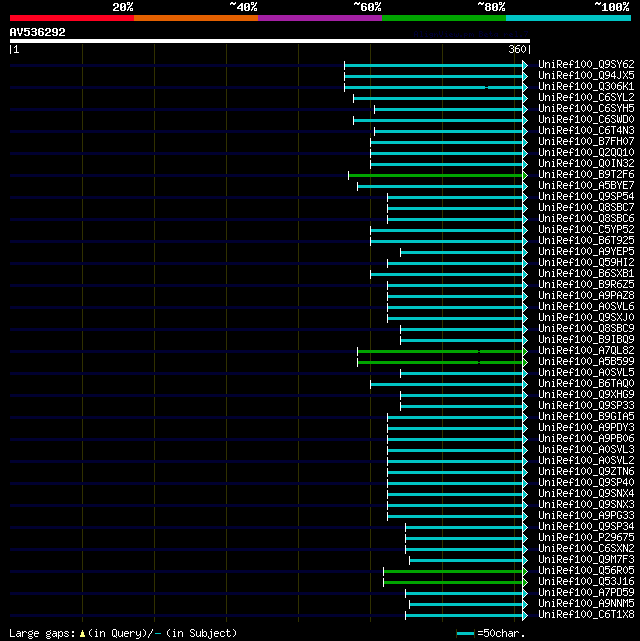The image size is (640, 641).
Task: Click the UniRef100_Q9SP40 label
Action: (x=586, y=483)
